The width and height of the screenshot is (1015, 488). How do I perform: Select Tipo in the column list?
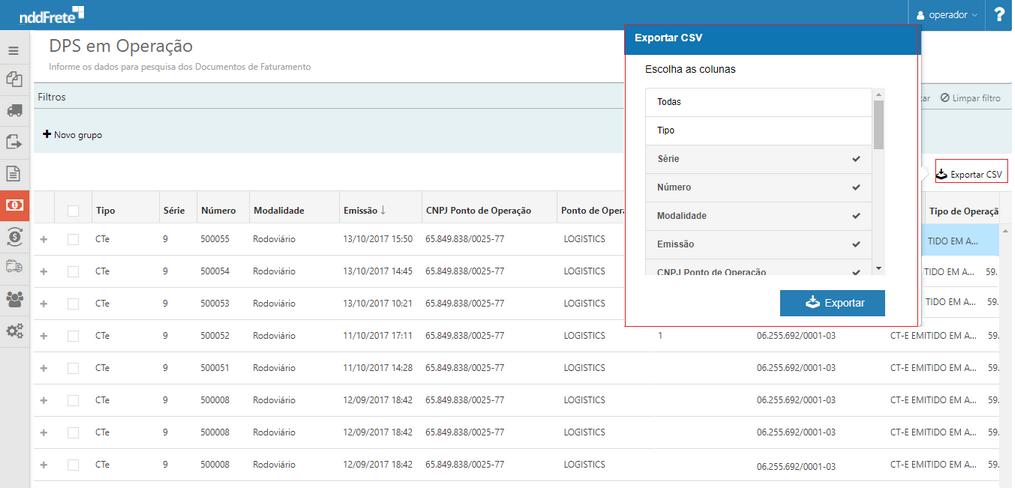click(759, 130)
